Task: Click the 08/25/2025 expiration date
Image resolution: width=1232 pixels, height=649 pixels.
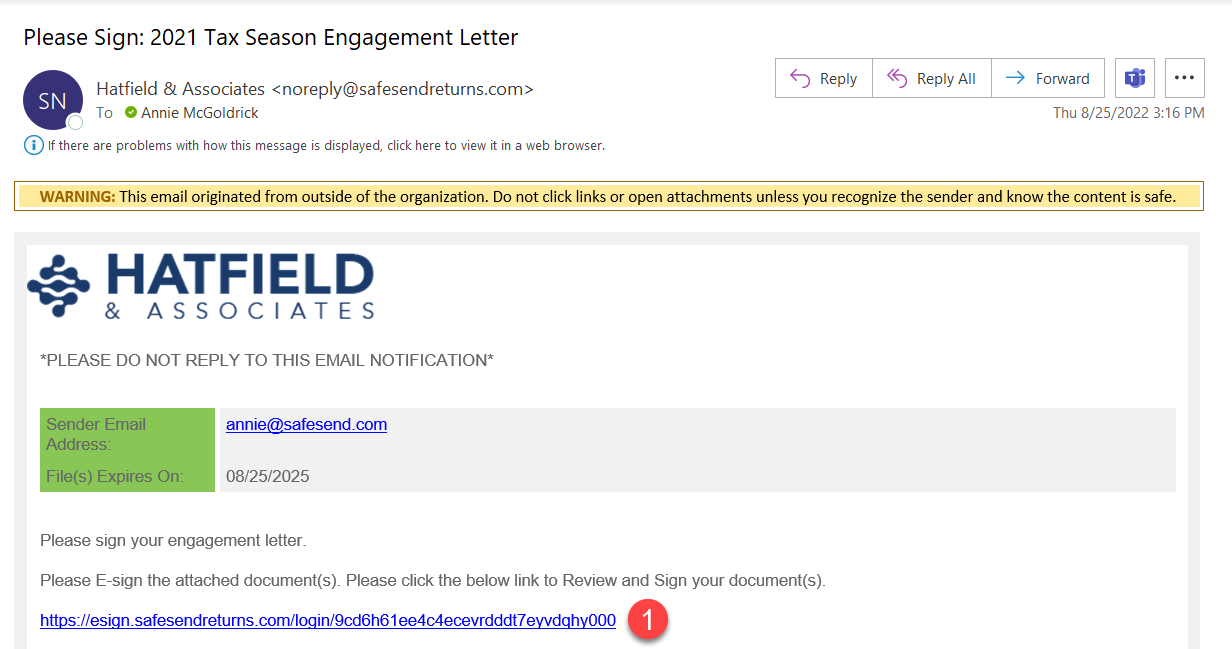Action: click(268, 476)
